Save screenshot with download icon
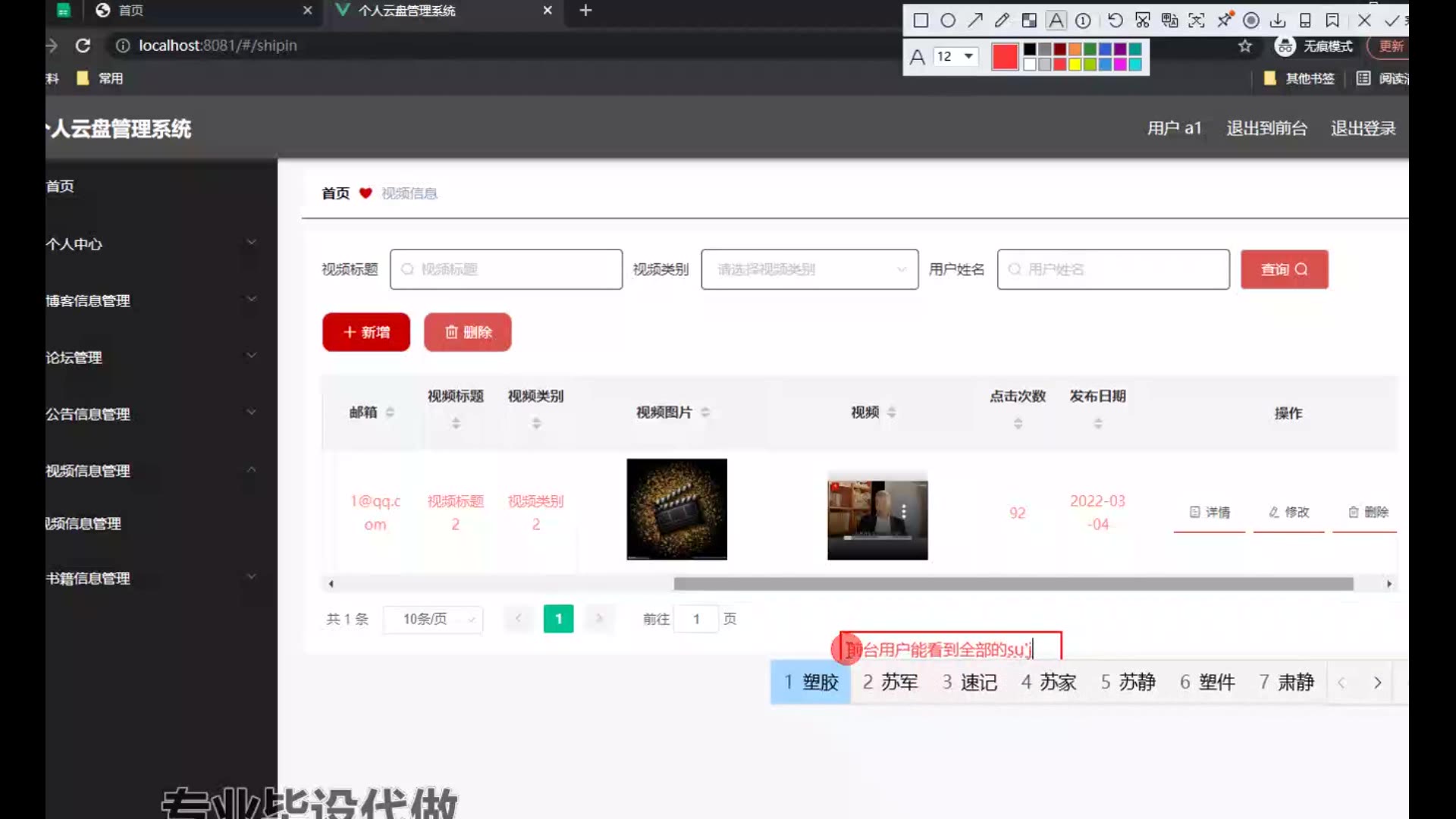Screen dimensions: 1456x819 (1278, 20)
